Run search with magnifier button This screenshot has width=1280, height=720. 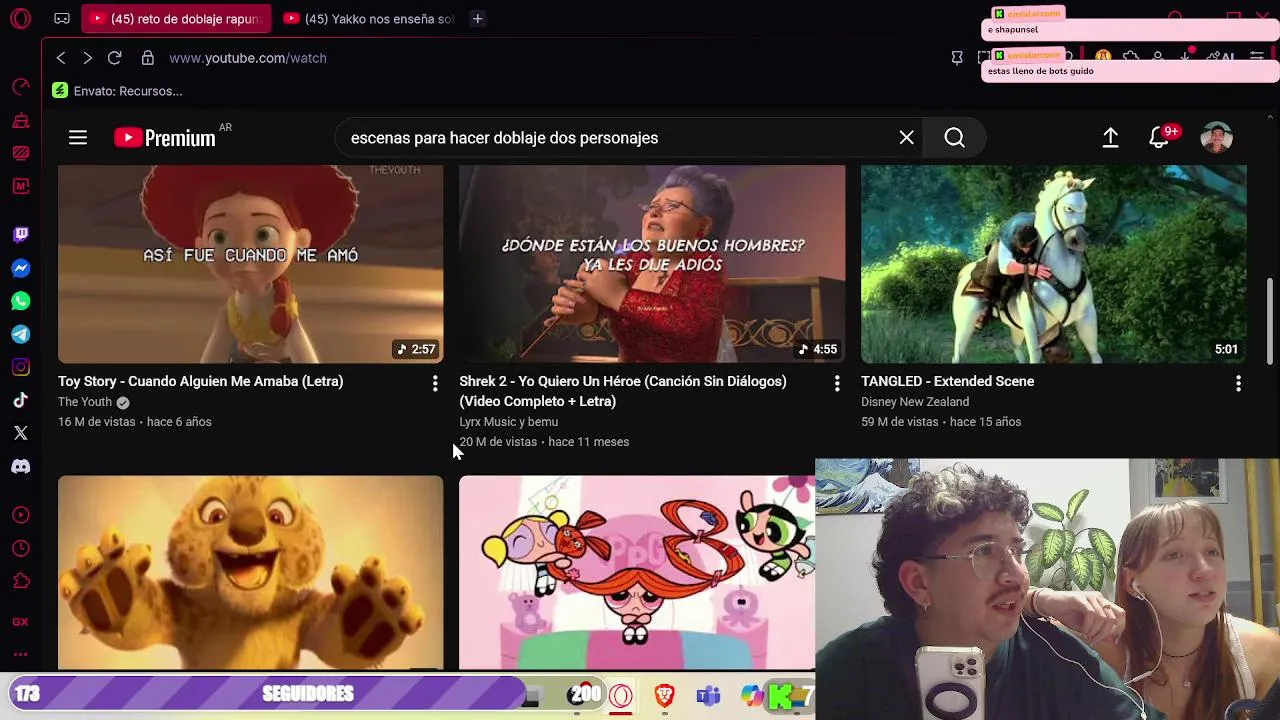955,138
